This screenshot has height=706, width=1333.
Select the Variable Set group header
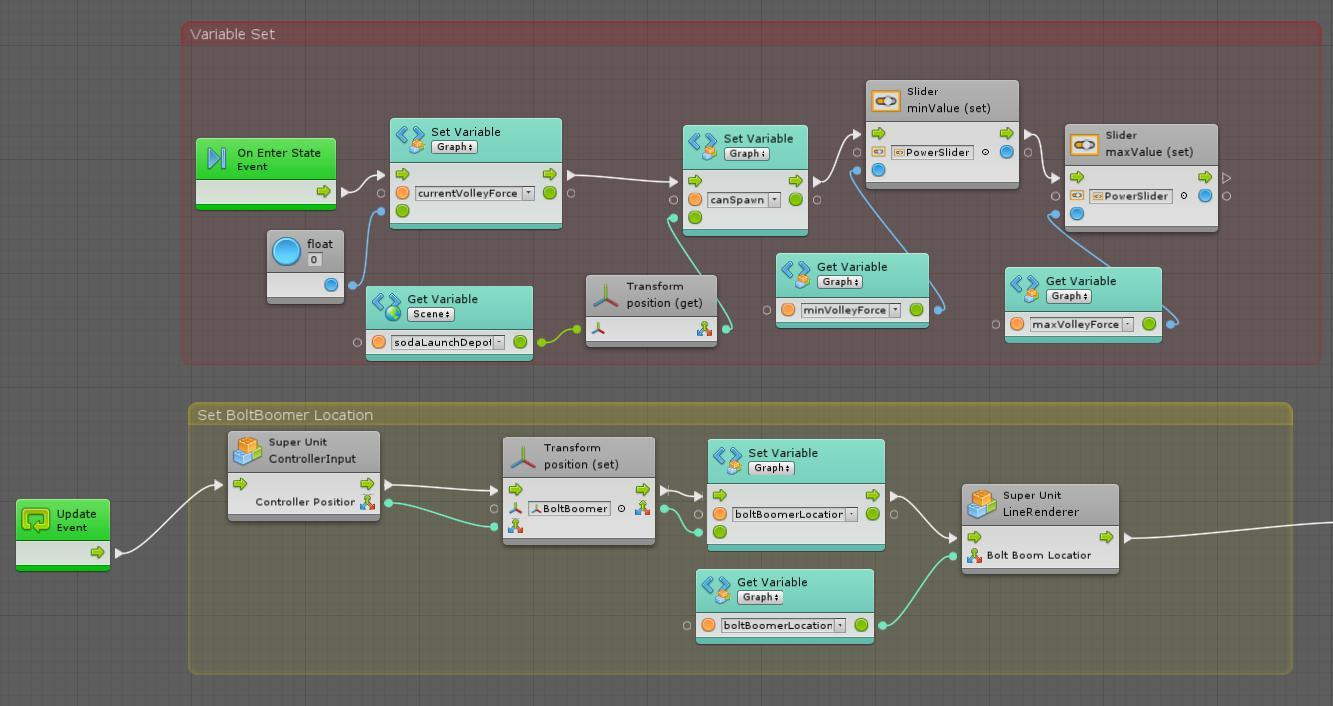pos(233,34)
